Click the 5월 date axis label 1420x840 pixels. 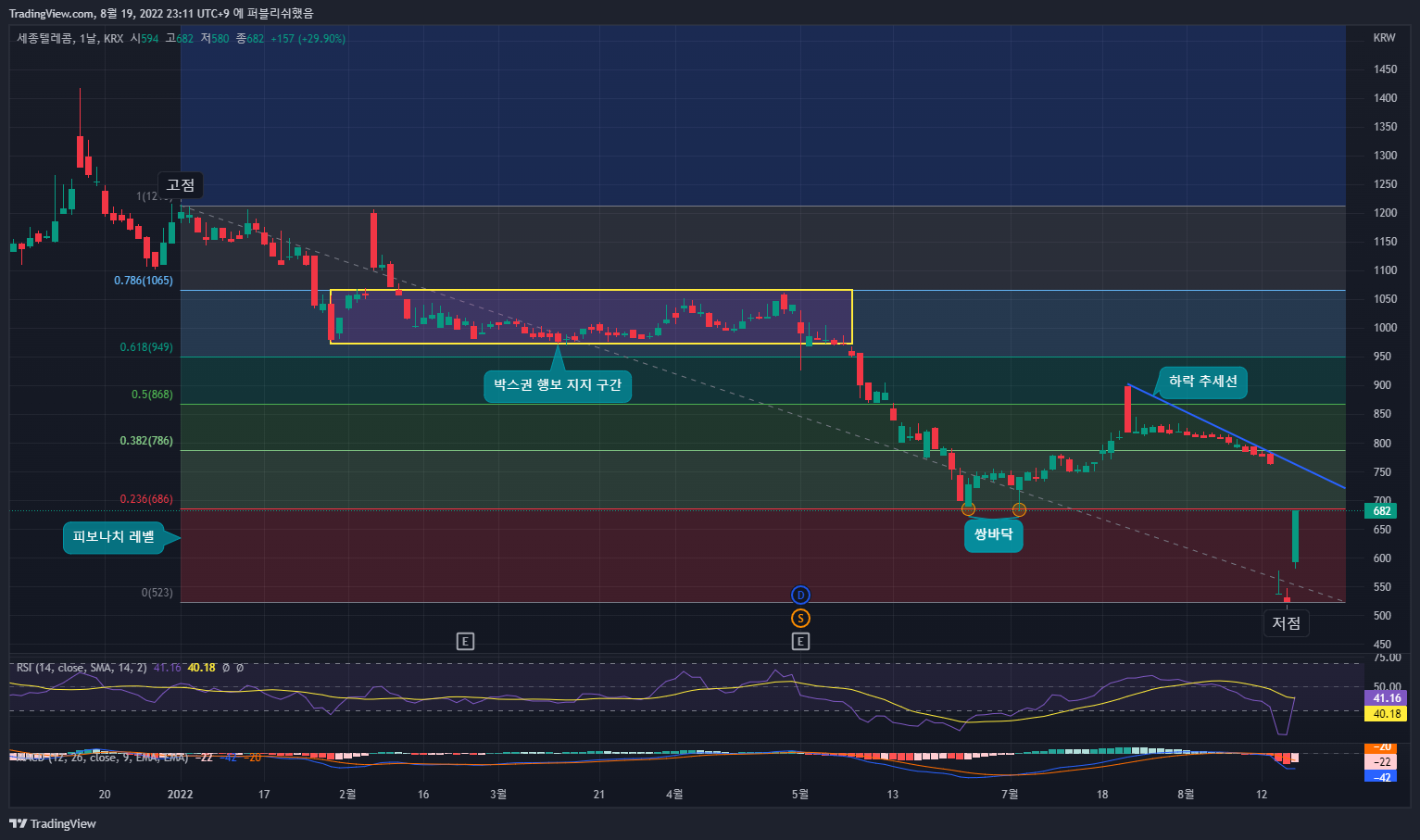(800, 794)
